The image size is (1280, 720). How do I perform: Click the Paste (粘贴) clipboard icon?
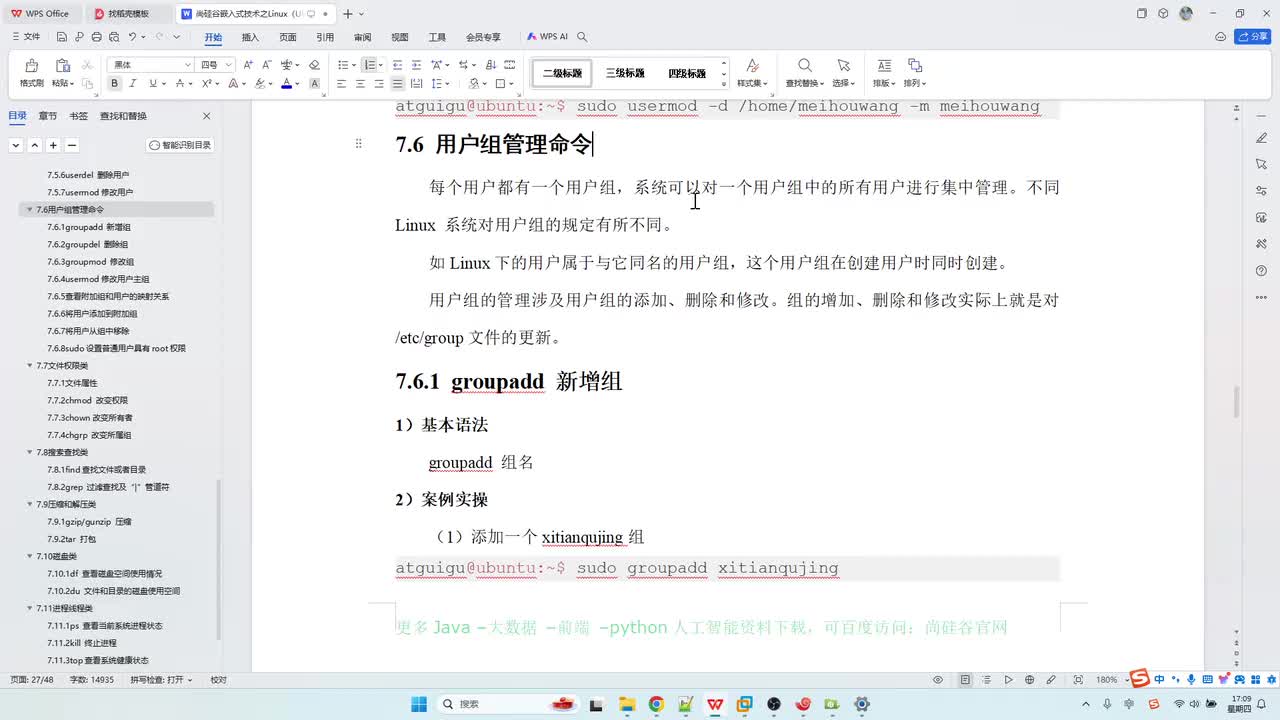(x=62, y=66)
